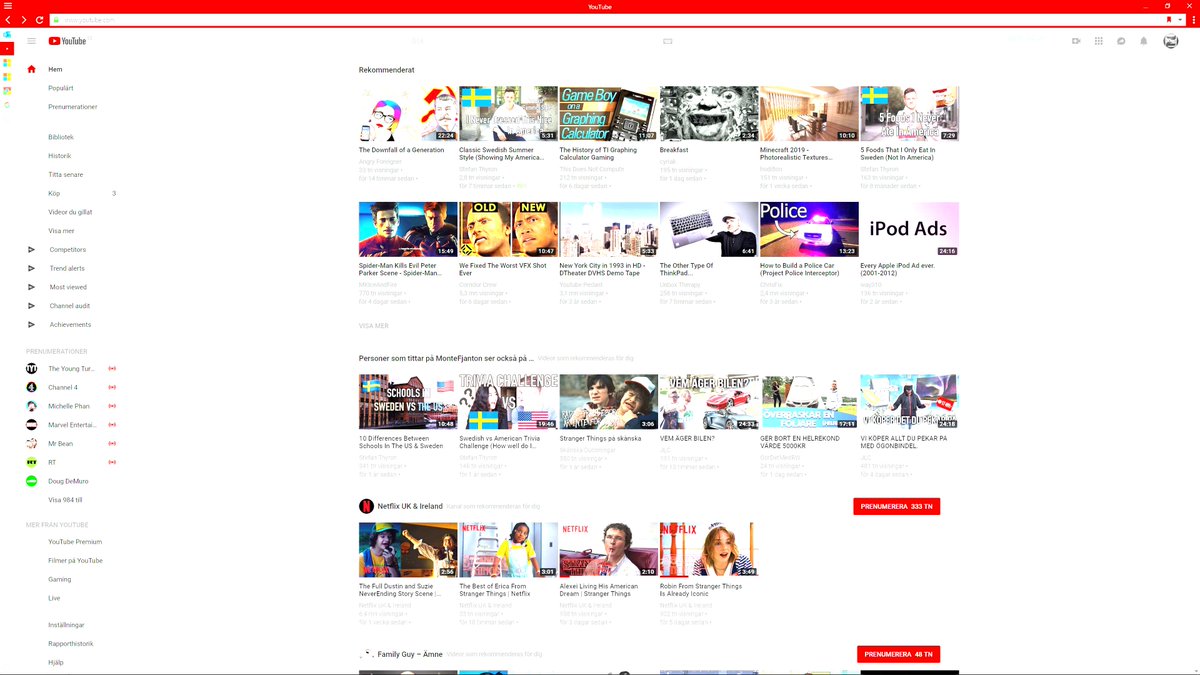
Task: Expand Visa mer in the sidebar
Action: (x=61, y=231)
